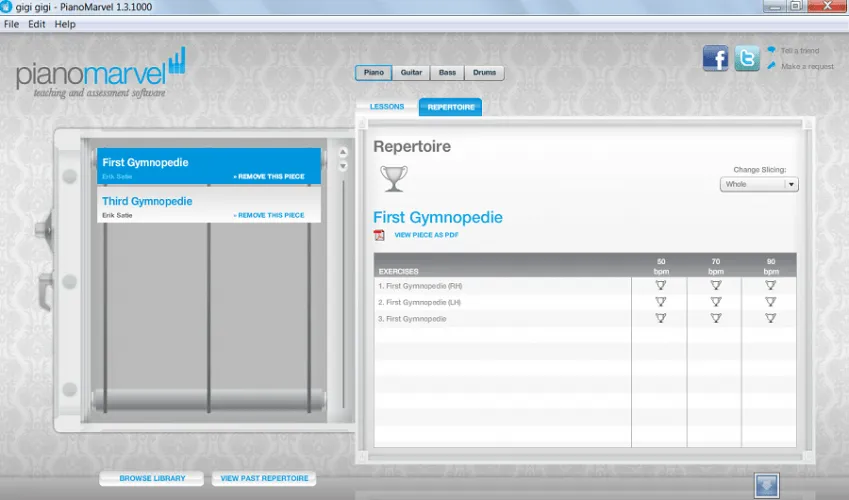The image size is (849, 500).
Task: Click the repertoire list scroll down arrow
Action: (343, 166)
